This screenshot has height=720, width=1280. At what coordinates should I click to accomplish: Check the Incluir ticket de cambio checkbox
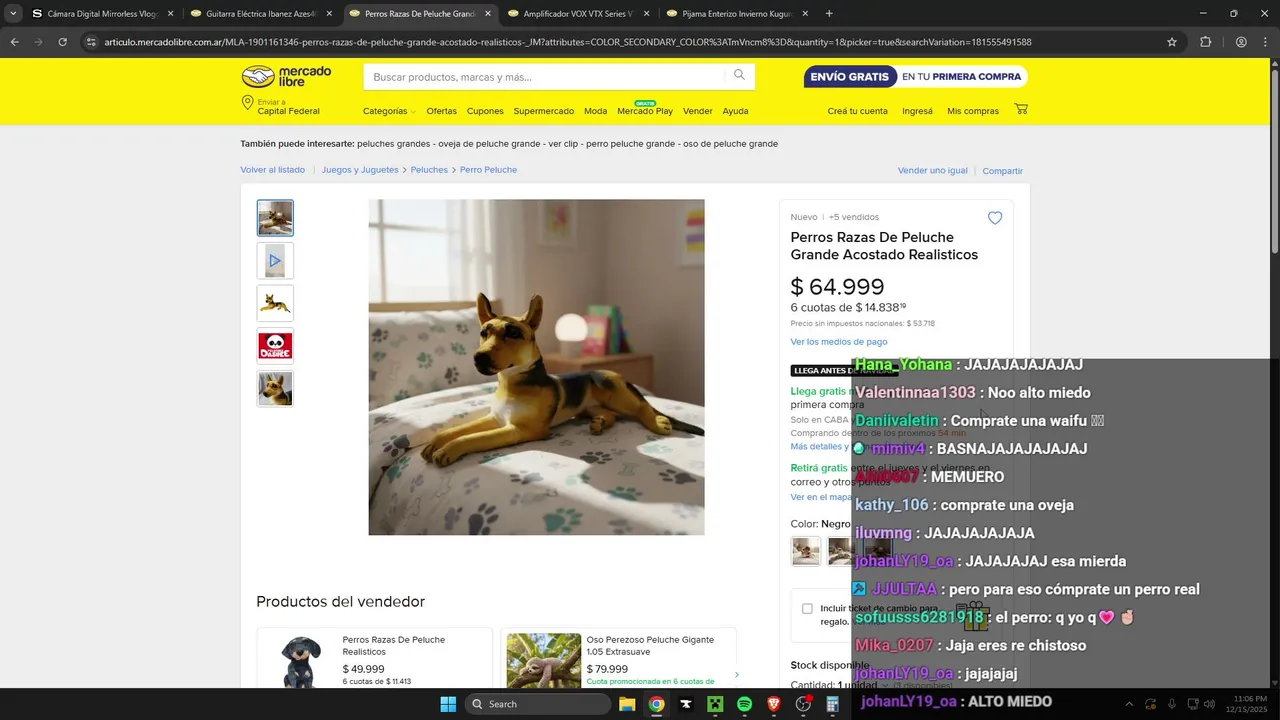(x=807, y=608)
